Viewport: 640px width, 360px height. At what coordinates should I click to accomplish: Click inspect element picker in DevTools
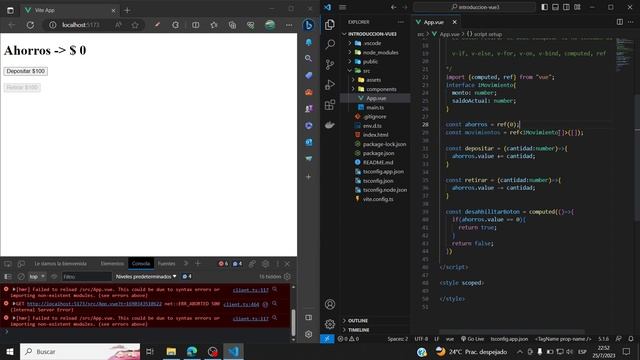coord(8,264)
